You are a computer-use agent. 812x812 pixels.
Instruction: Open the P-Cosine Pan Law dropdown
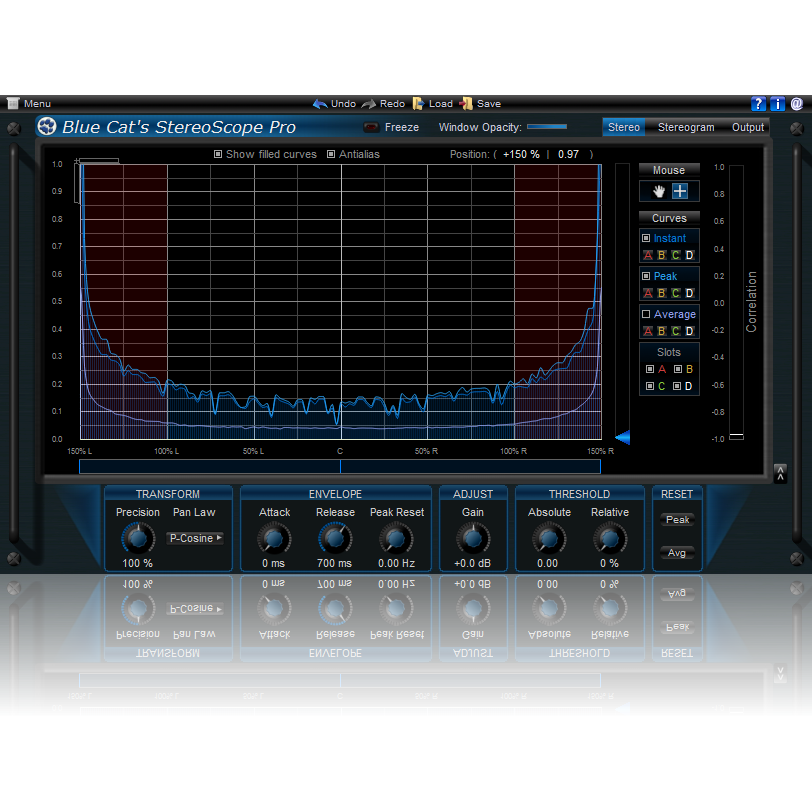click(194, 538)
